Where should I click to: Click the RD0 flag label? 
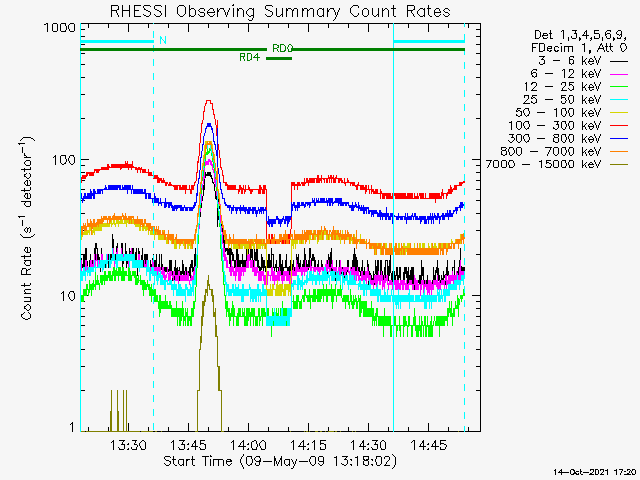(x=283, y=49)
